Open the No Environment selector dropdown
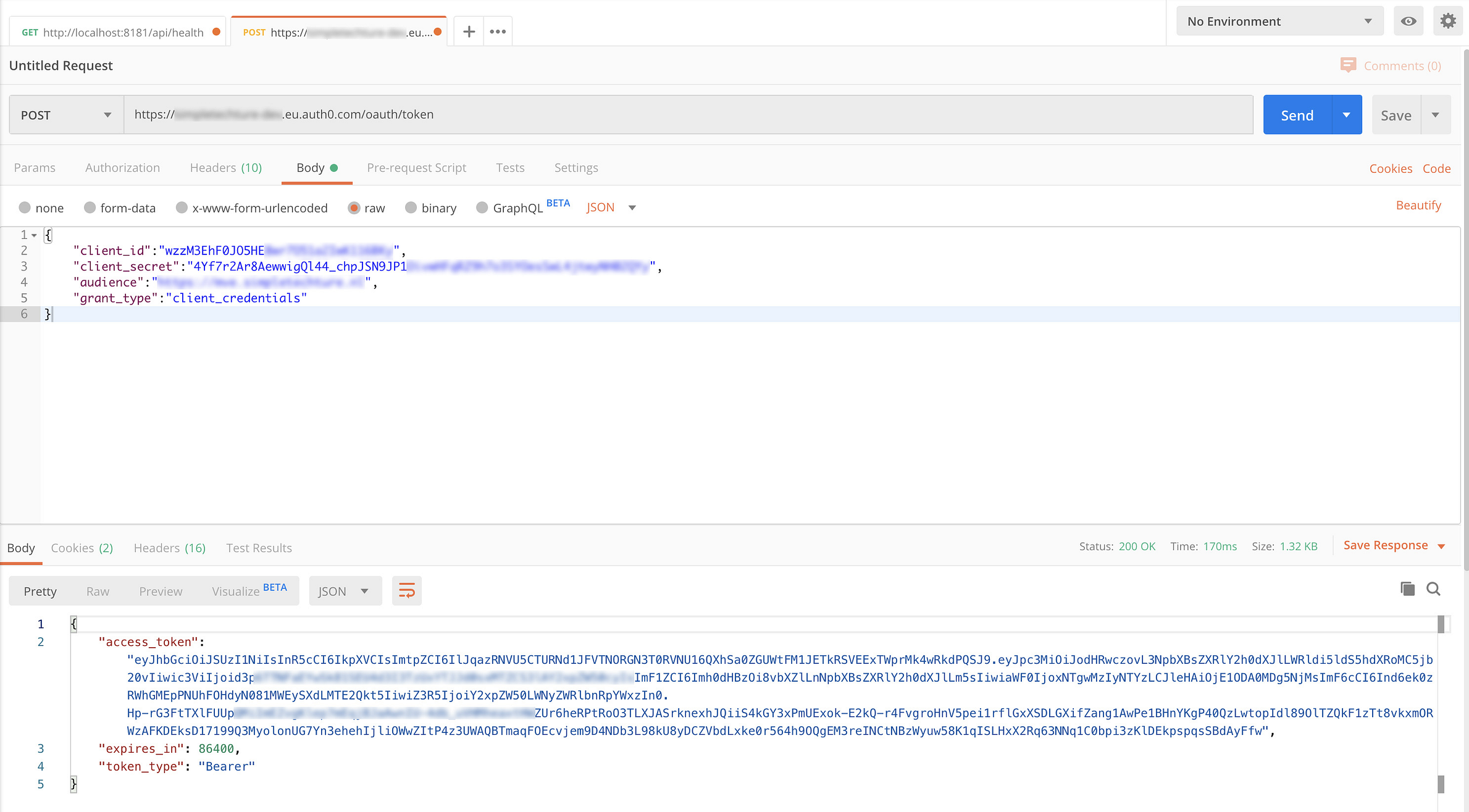This screenshot has height=812, width=1469. coord(1279,22)
